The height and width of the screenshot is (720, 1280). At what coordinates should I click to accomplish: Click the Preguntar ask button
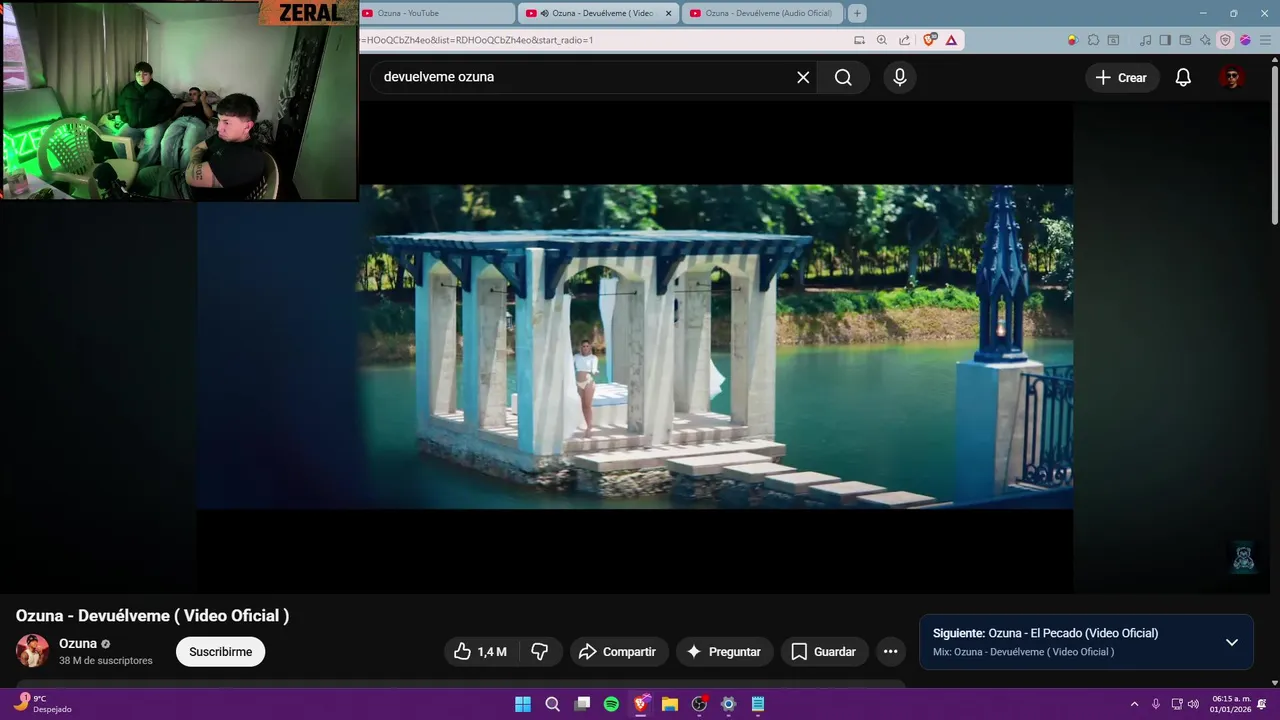click(725, 652)
